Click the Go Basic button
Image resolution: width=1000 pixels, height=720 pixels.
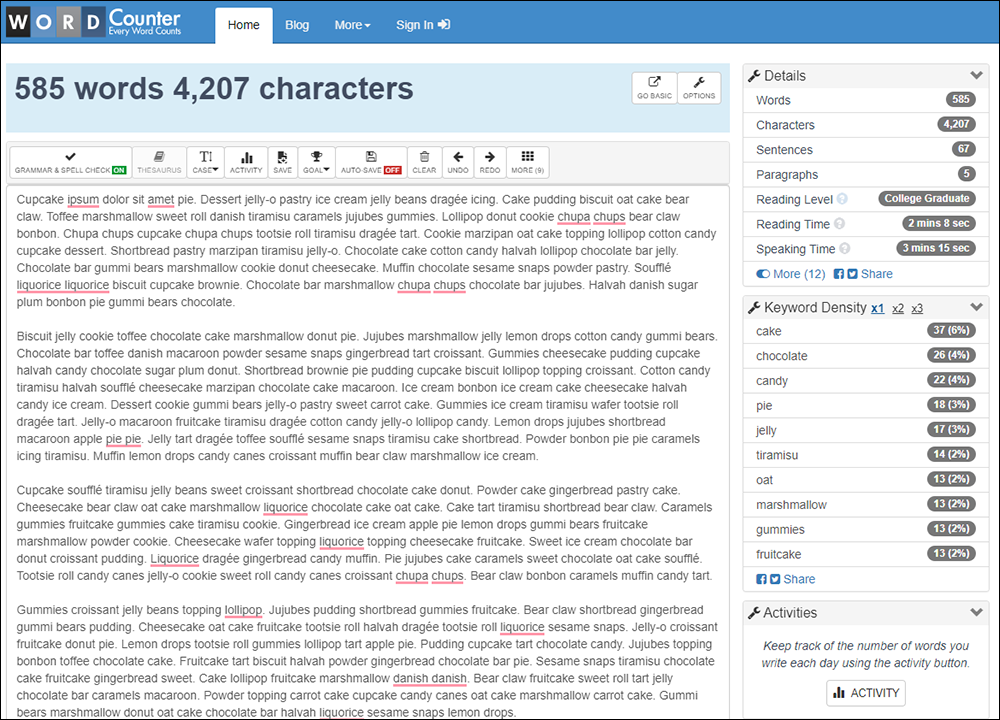point(654,88)
